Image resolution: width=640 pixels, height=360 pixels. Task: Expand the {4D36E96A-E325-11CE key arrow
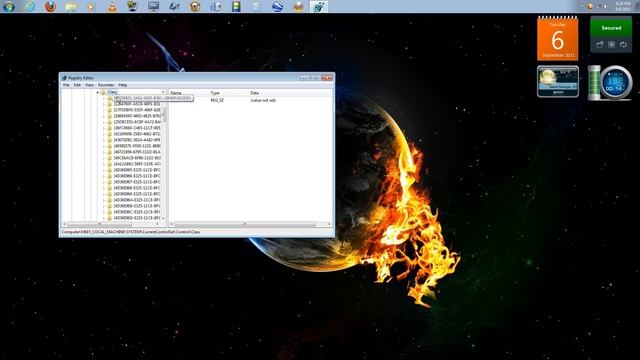pos(104,200)
